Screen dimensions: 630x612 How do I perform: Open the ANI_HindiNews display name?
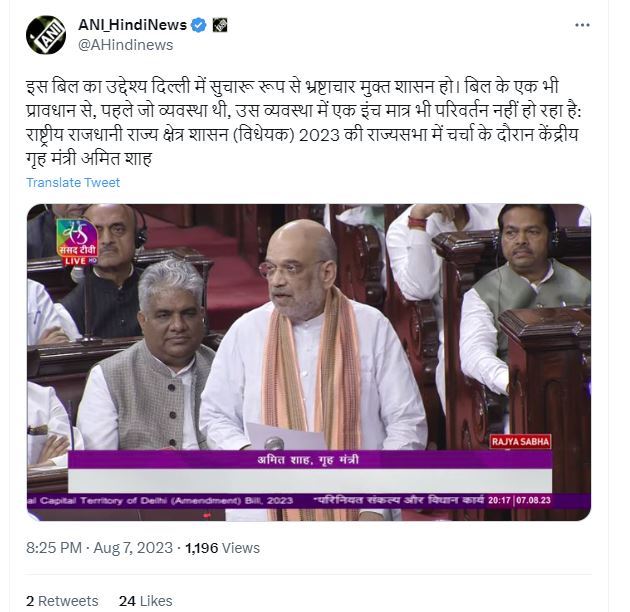point(133,25)
